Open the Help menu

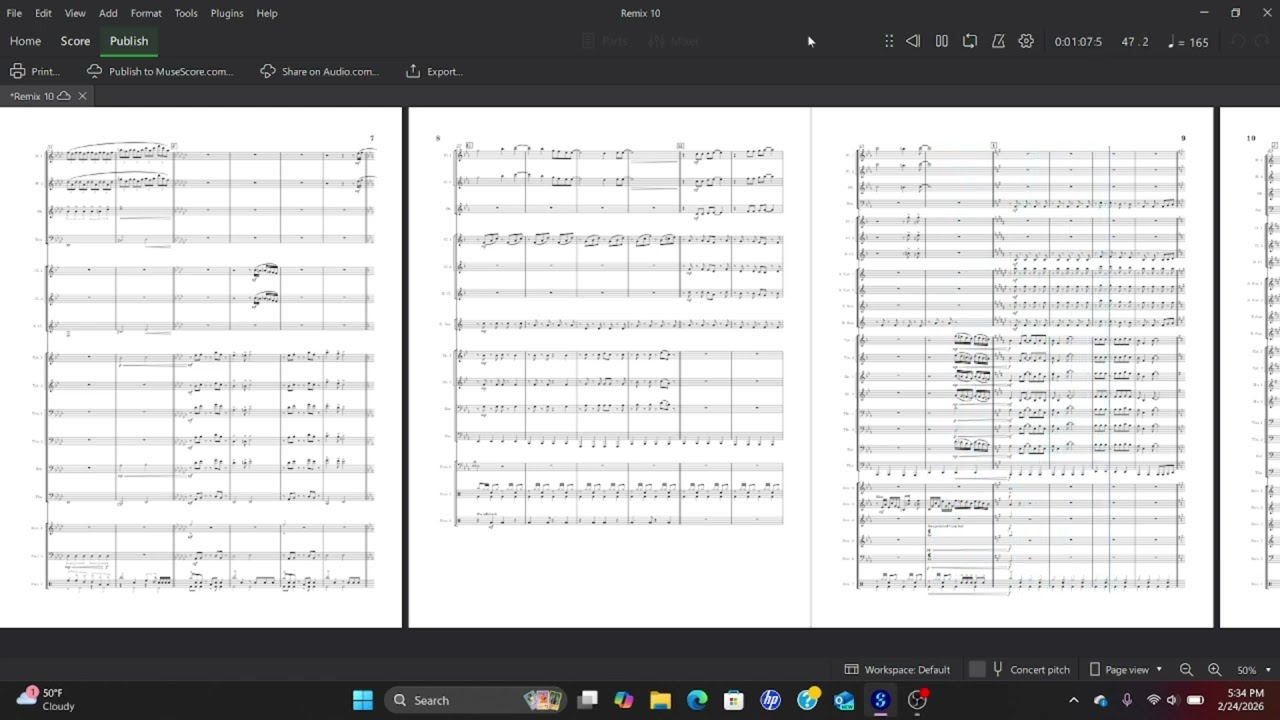tap(267, 13)
